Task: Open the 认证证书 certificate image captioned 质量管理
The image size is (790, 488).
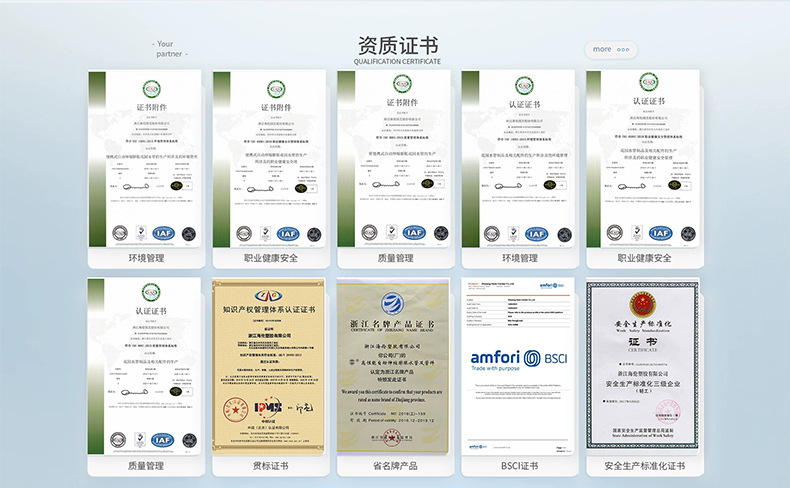Action: coord(145,367)
